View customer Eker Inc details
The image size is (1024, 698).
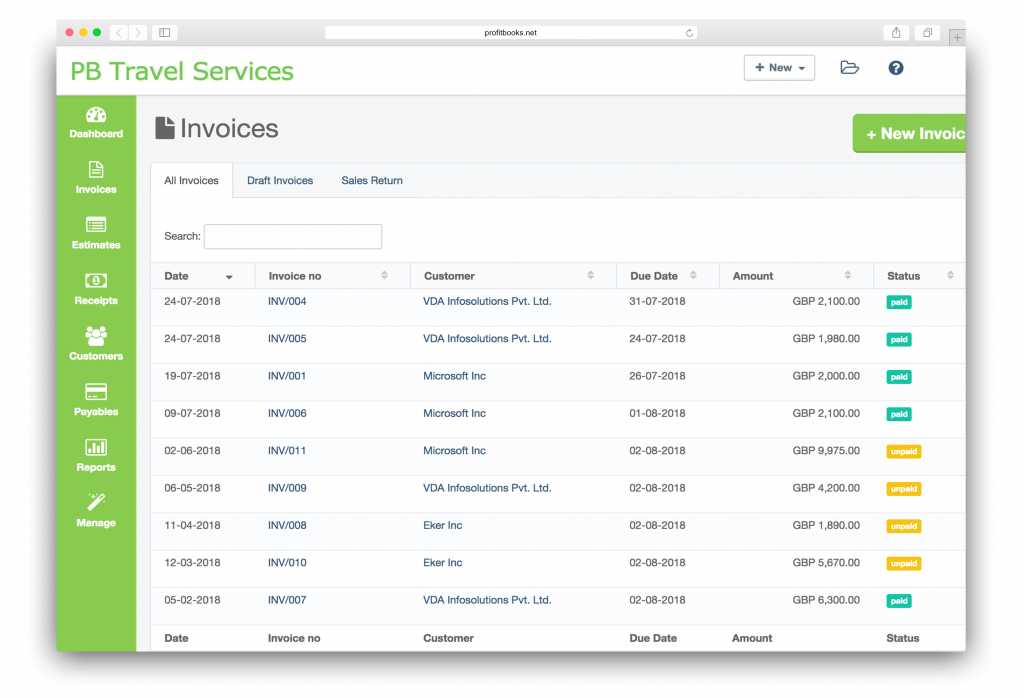(442, 525)
